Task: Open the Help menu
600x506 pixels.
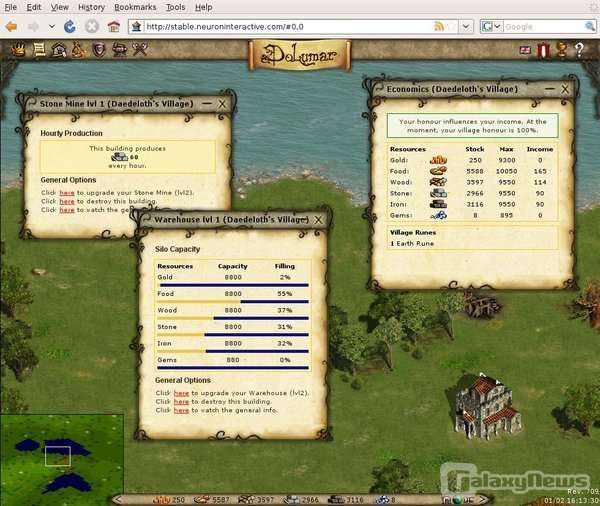Action: [204, 7]
